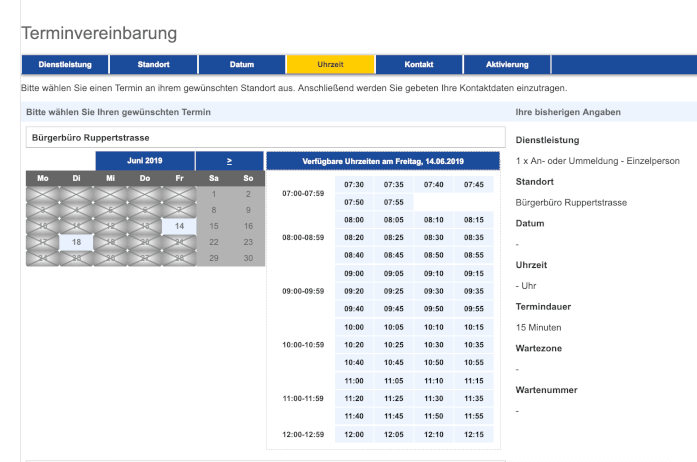Pick the 12:15 time slot
This screenshot has height=462, width=697.
coord(474,435)
